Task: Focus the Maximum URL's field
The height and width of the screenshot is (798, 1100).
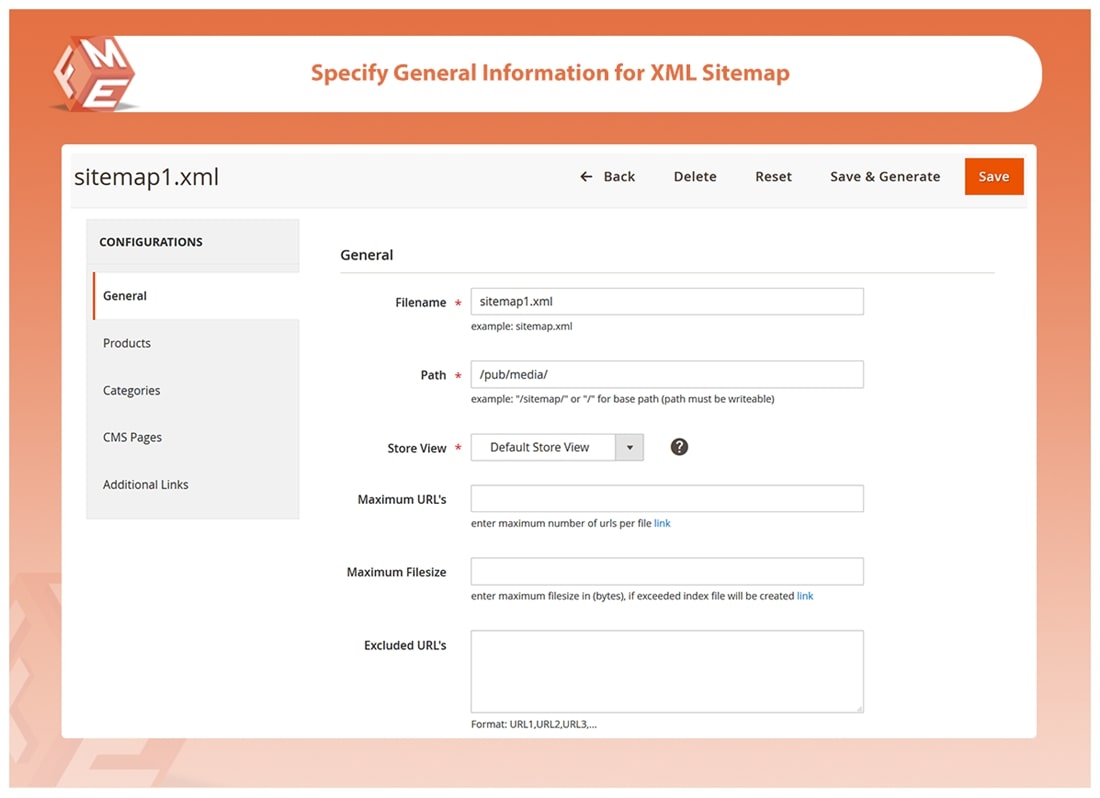Action: (667, 499)
